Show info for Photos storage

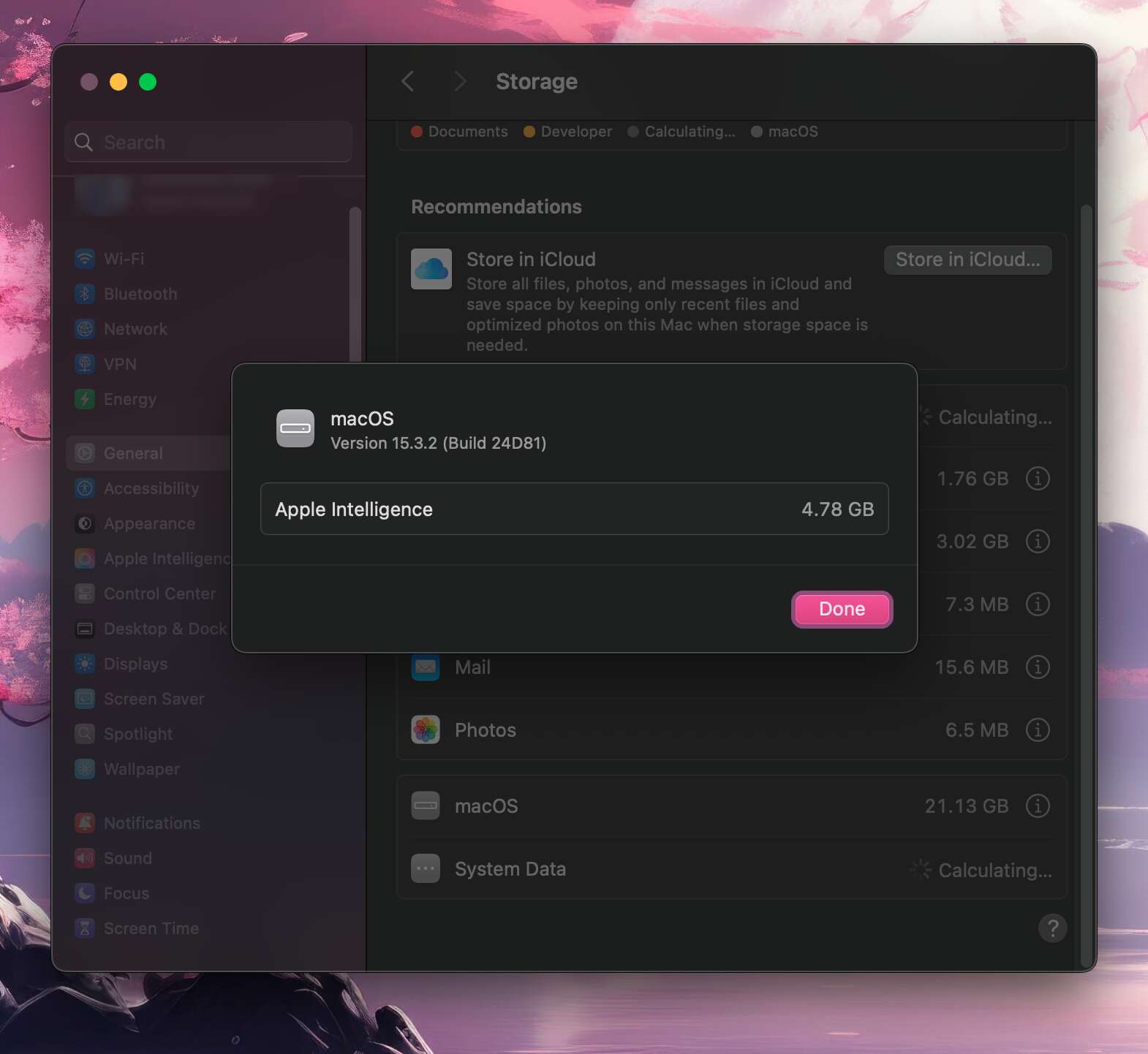point(1038,729)
